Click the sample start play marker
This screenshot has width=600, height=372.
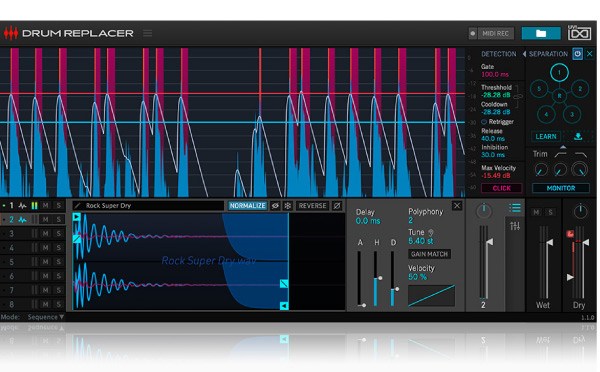[77, 217]
